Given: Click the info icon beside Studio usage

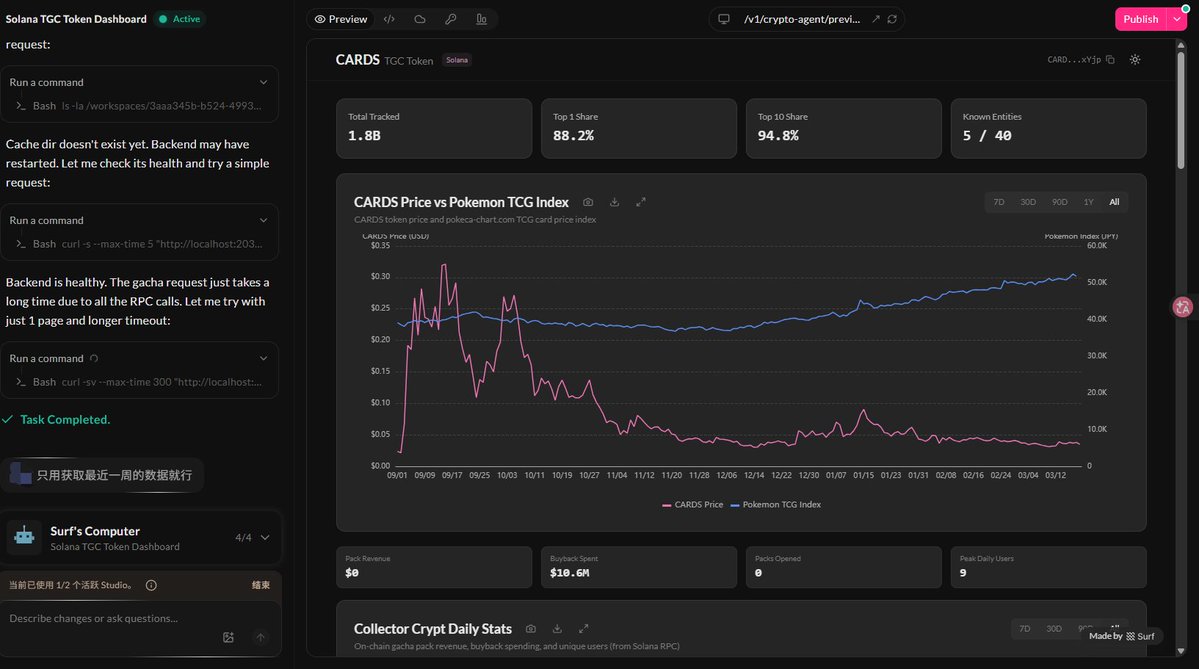Looking at the screenshot, I should pyautogui.click(x=151, y=585).
